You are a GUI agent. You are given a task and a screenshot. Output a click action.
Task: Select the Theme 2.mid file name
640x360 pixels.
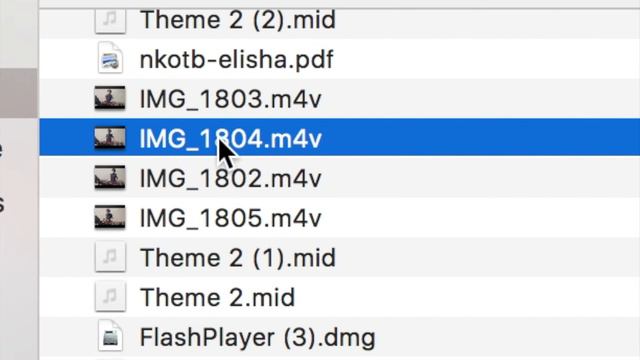pyautogui.click(x=217, y=297)
